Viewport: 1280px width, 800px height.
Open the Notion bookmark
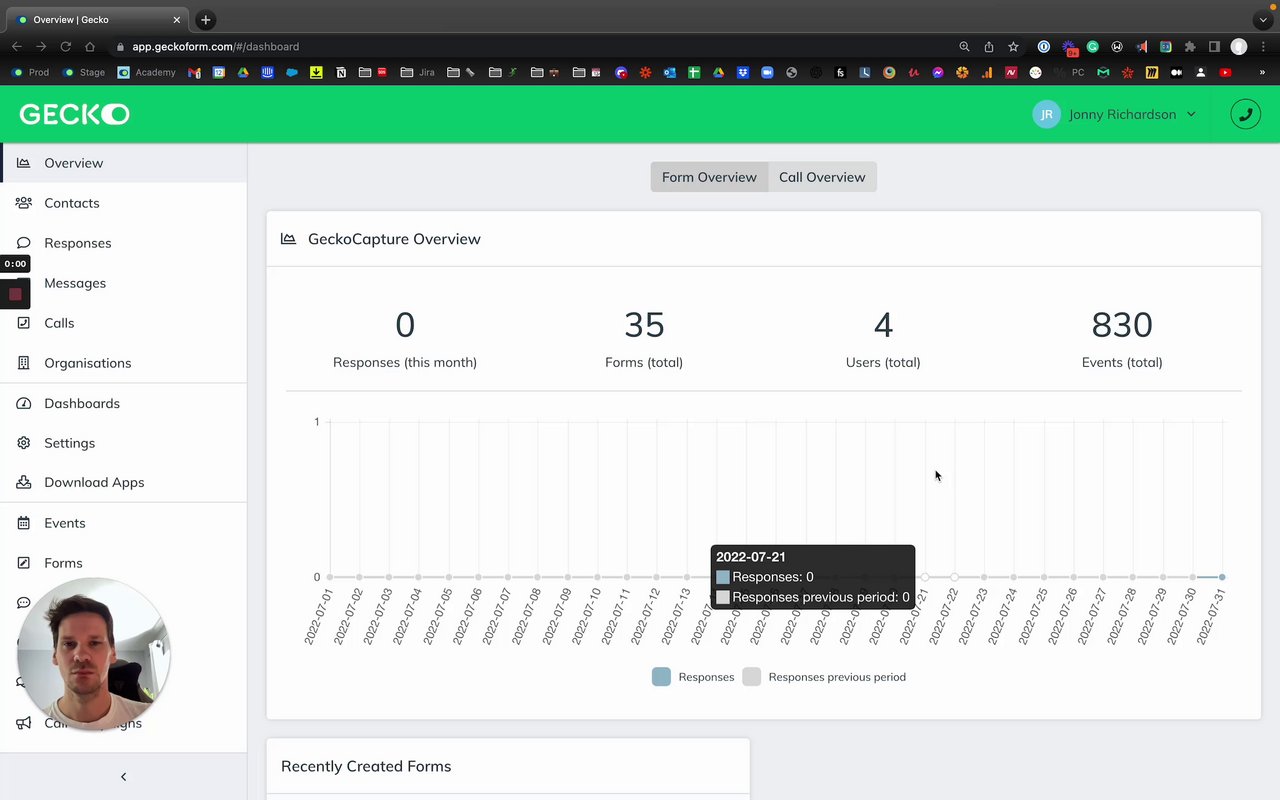(x=341, y=73)
